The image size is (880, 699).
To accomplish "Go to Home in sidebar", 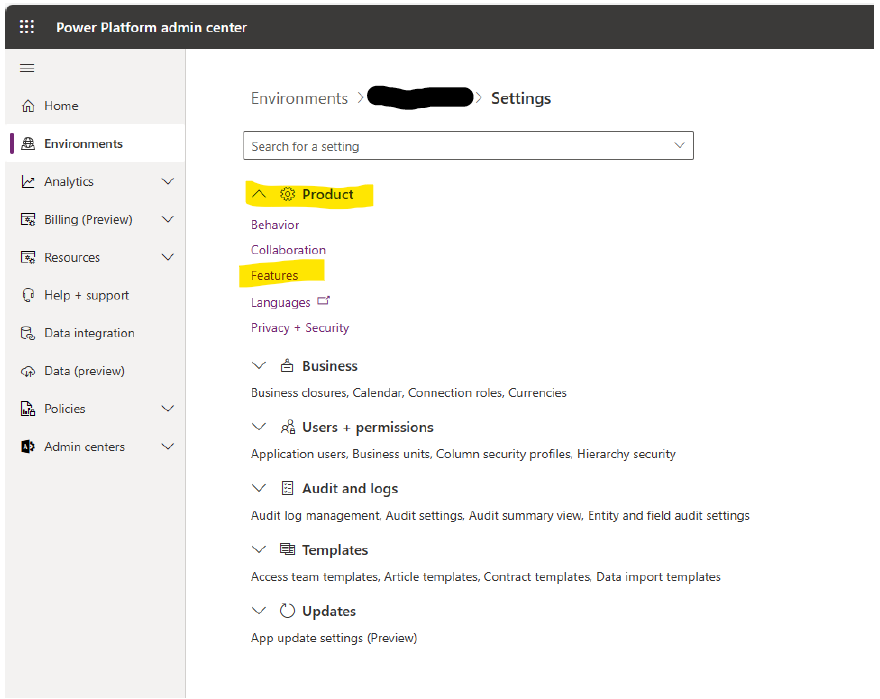I will (x=95, y=106).
